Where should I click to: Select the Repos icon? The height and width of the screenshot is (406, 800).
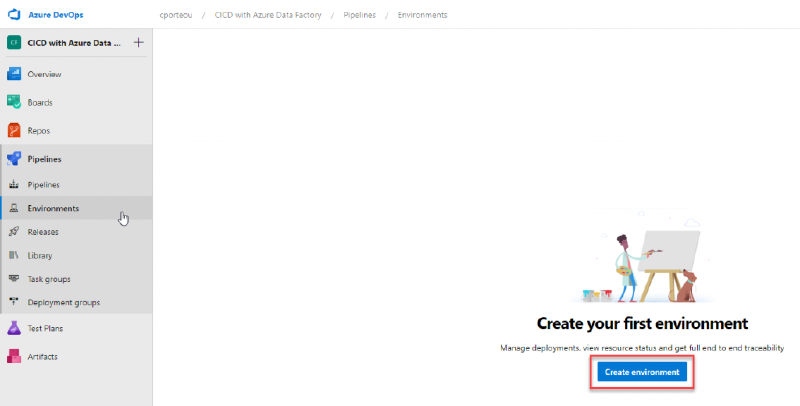(14, 130)
